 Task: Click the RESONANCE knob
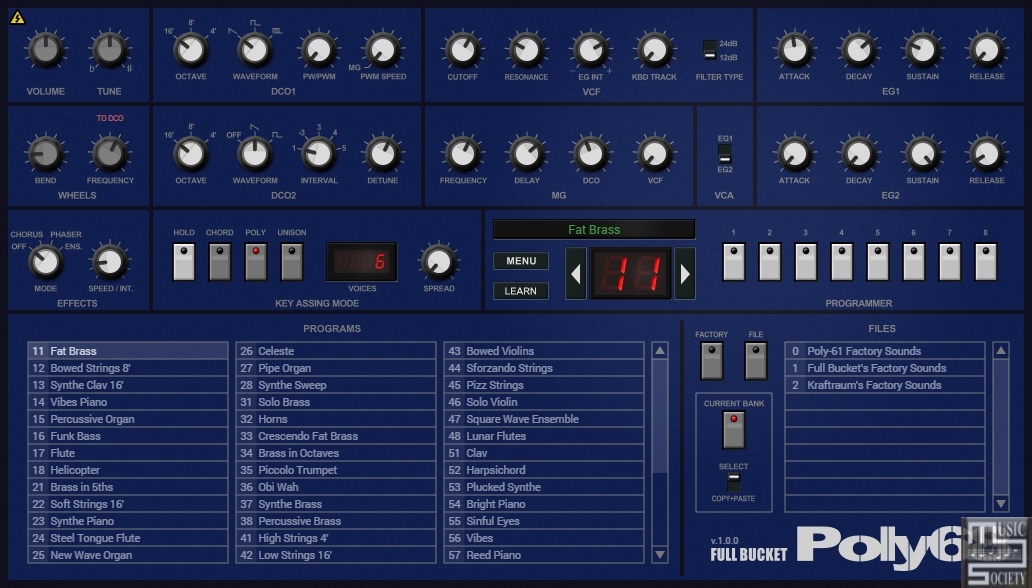[527, 49]
